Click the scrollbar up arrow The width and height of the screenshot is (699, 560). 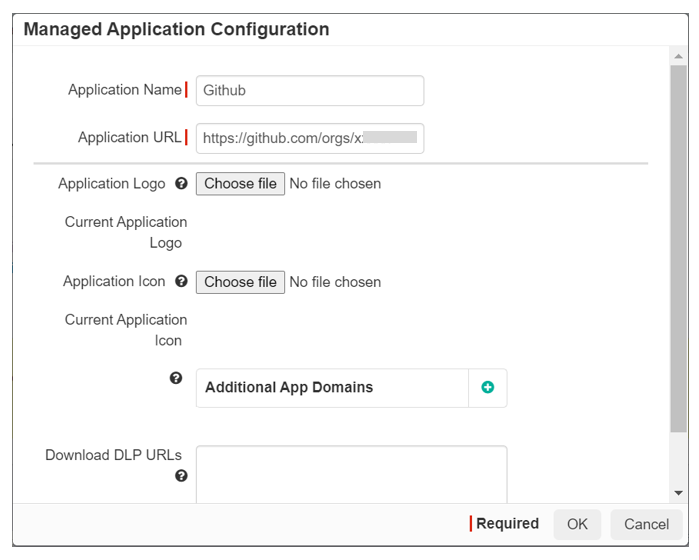click(x=678, y=56)
